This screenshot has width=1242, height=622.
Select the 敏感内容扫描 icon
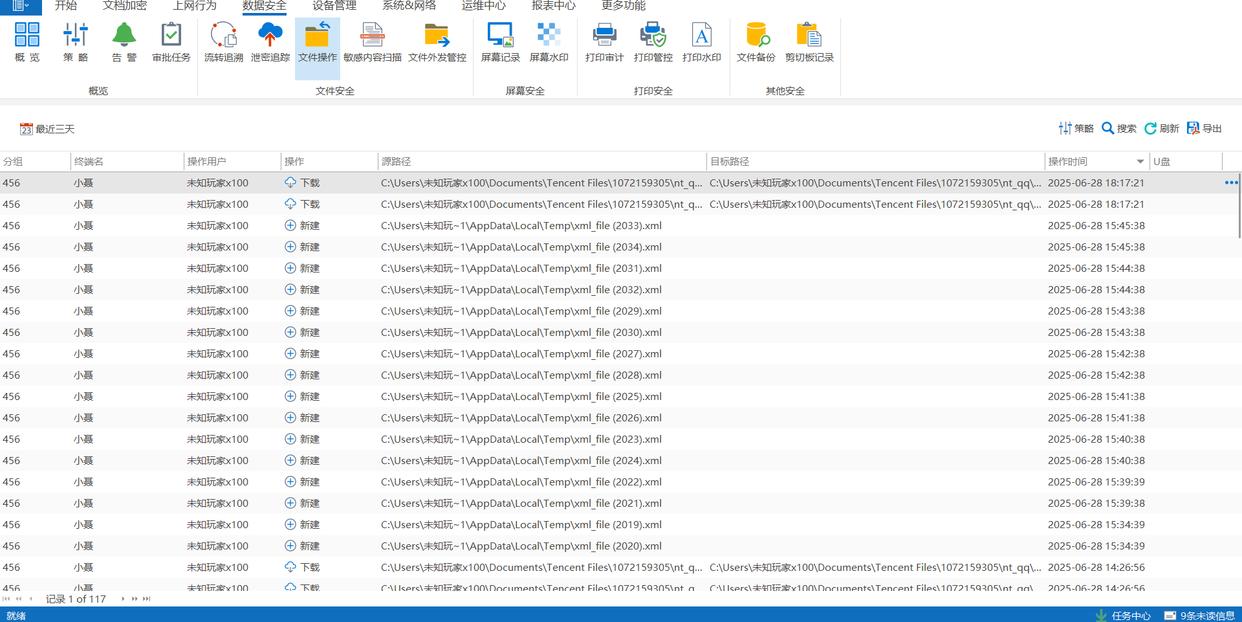pyautogui.click(x=372, y=42)
